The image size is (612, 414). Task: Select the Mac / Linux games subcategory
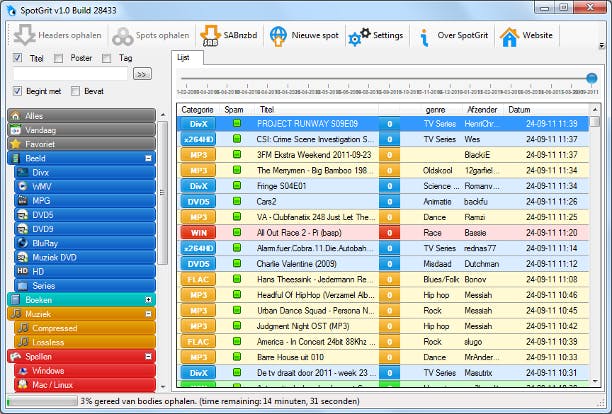[85, 385]
